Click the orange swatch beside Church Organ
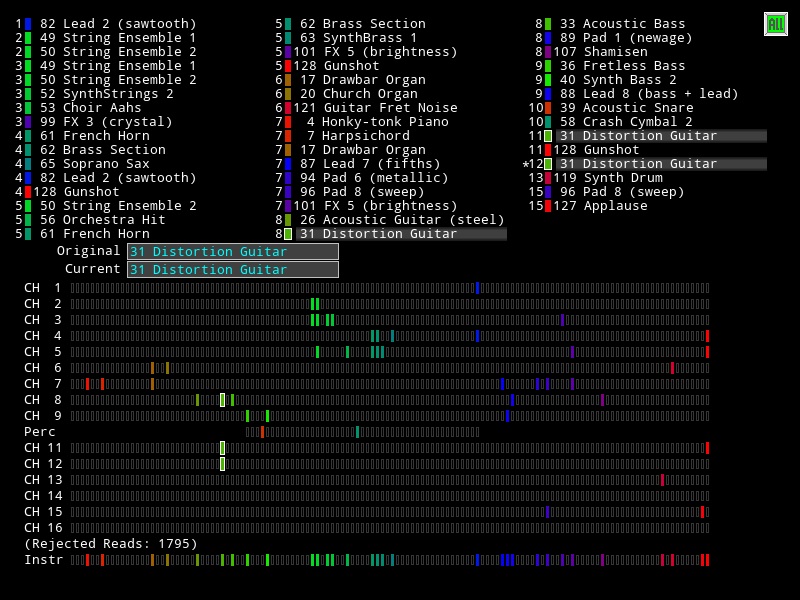This screenshot has width=800, height=600. 288,94
